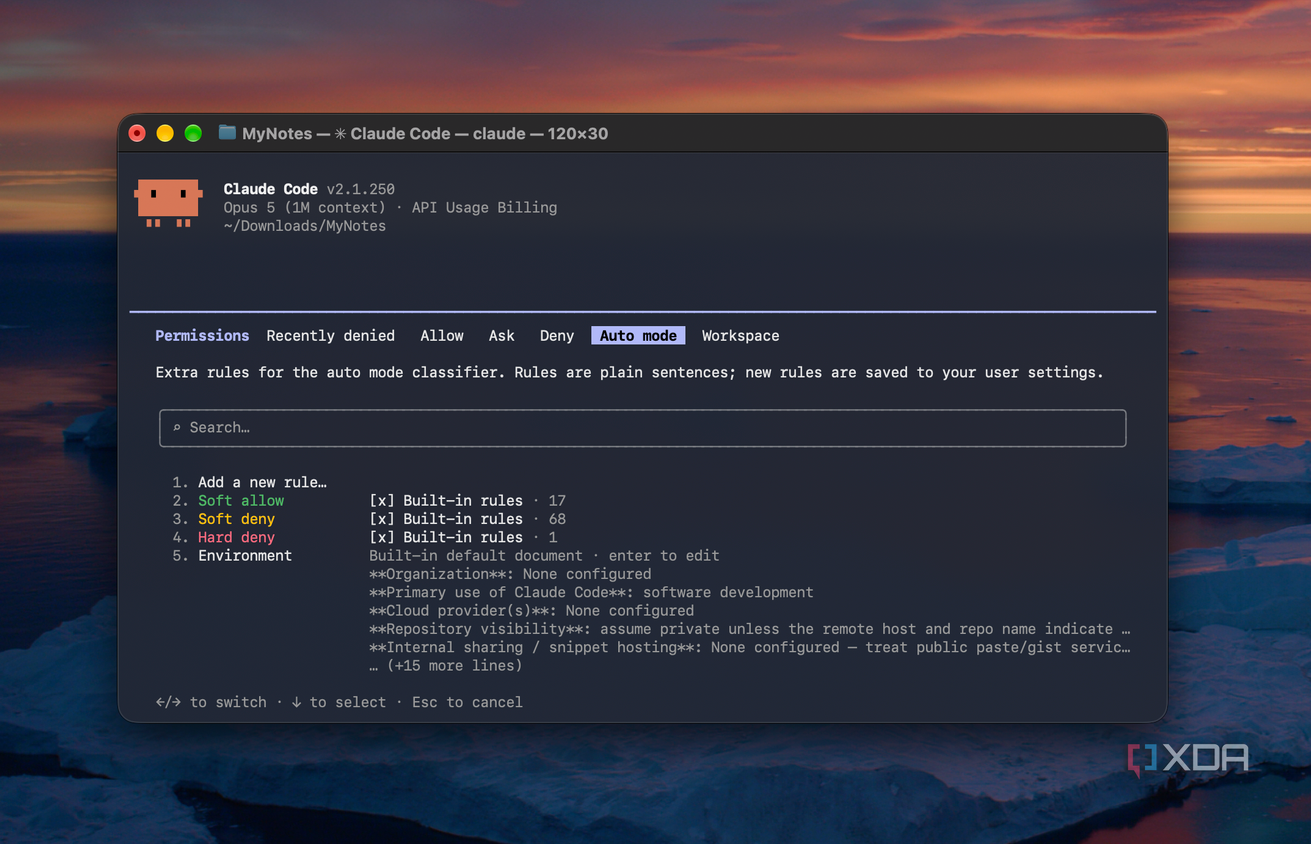Close the terminal window with red button
The height and width of the screenshot is (844, 1311).
[137, 133]
